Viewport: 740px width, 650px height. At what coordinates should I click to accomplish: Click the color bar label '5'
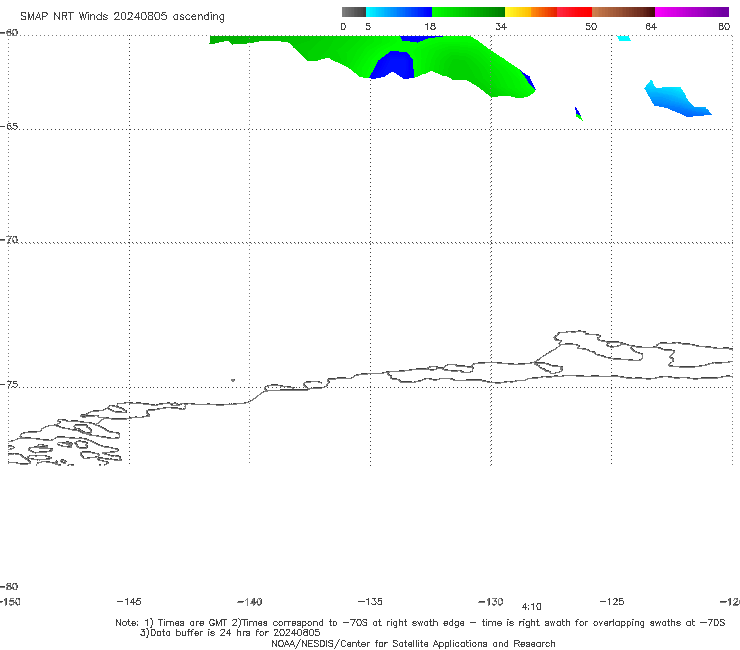pos(368,26)
